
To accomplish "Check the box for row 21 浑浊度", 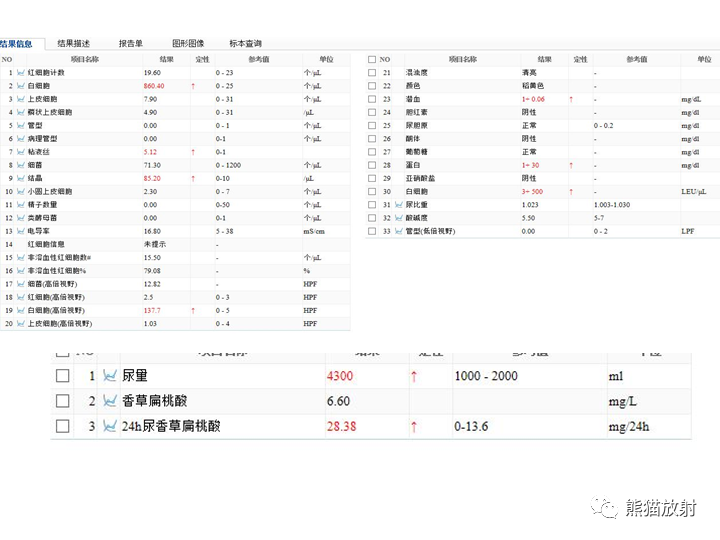I will 372,73.
